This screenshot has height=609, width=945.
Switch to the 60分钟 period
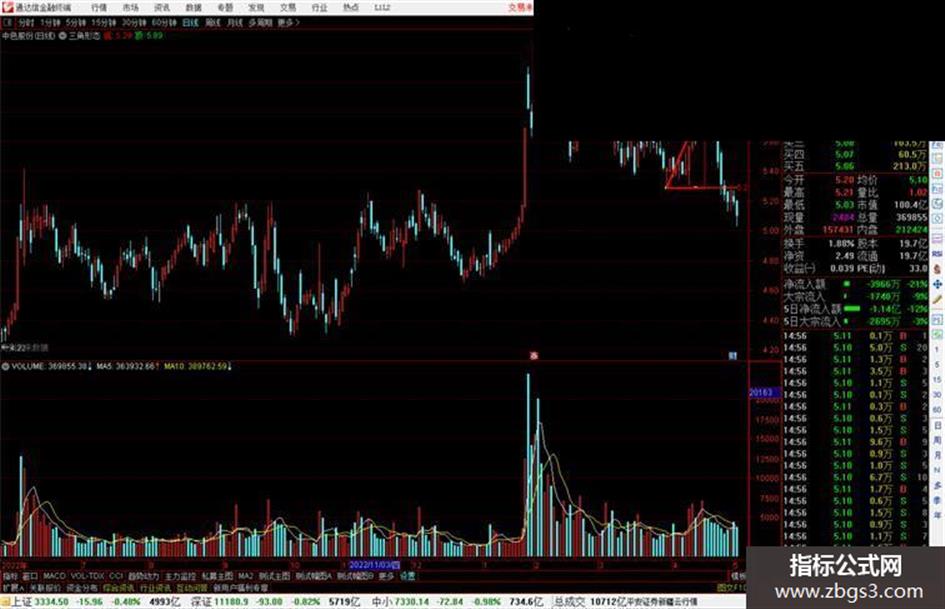pyautogui.click(x=164, y=22)
